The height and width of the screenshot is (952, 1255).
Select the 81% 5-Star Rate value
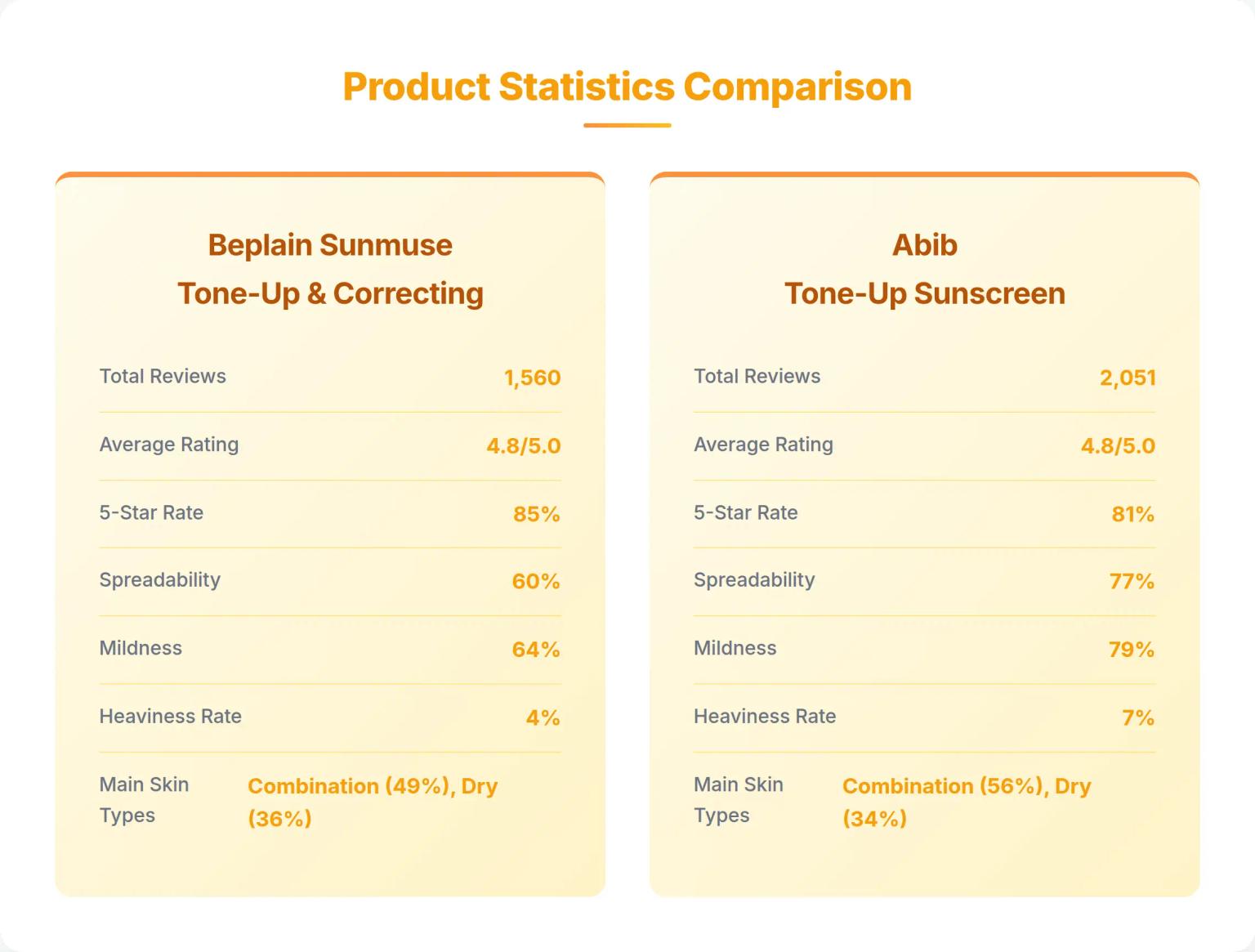click(1132, 514)
